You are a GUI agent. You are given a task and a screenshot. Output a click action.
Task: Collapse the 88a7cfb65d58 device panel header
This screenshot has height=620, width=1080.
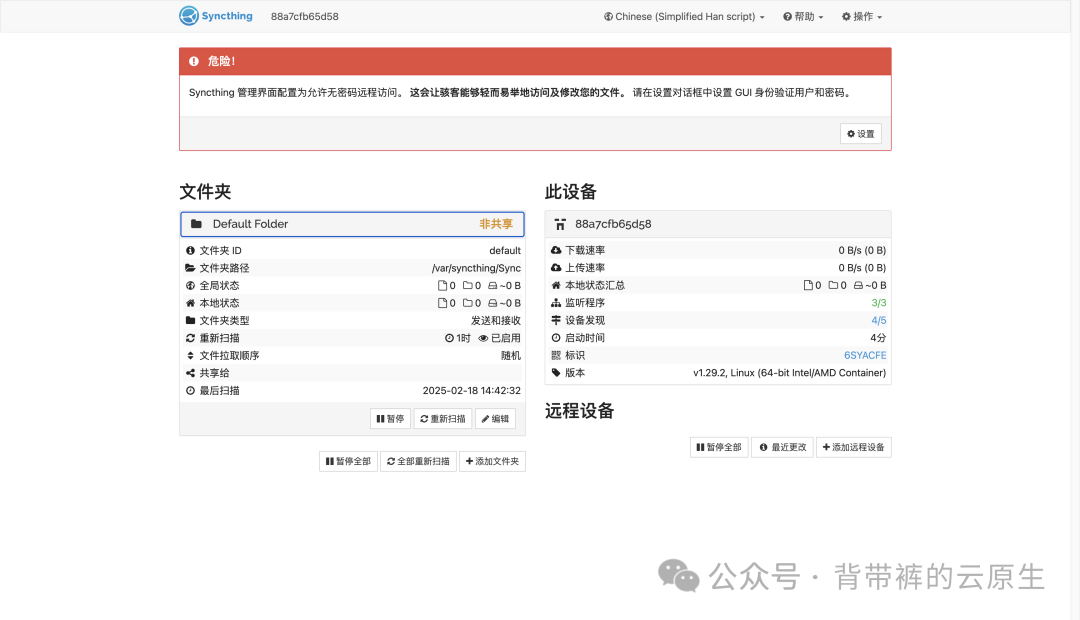tap(717, 224)
